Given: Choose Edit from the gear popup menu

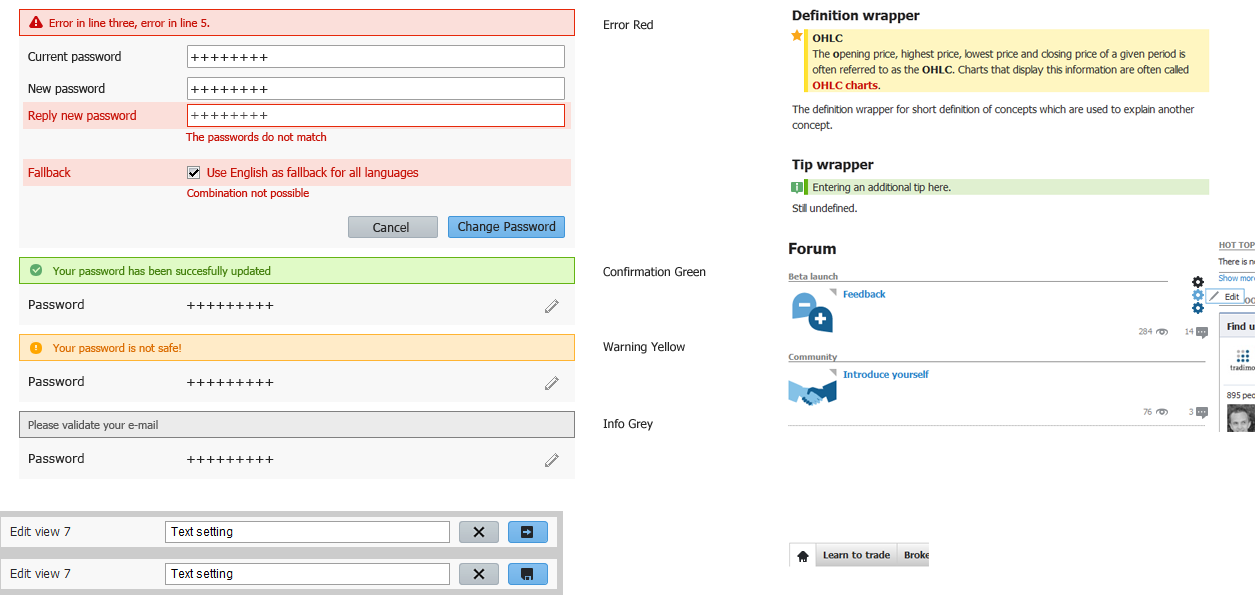Looking at the screenshot, I should [1225, 297].
